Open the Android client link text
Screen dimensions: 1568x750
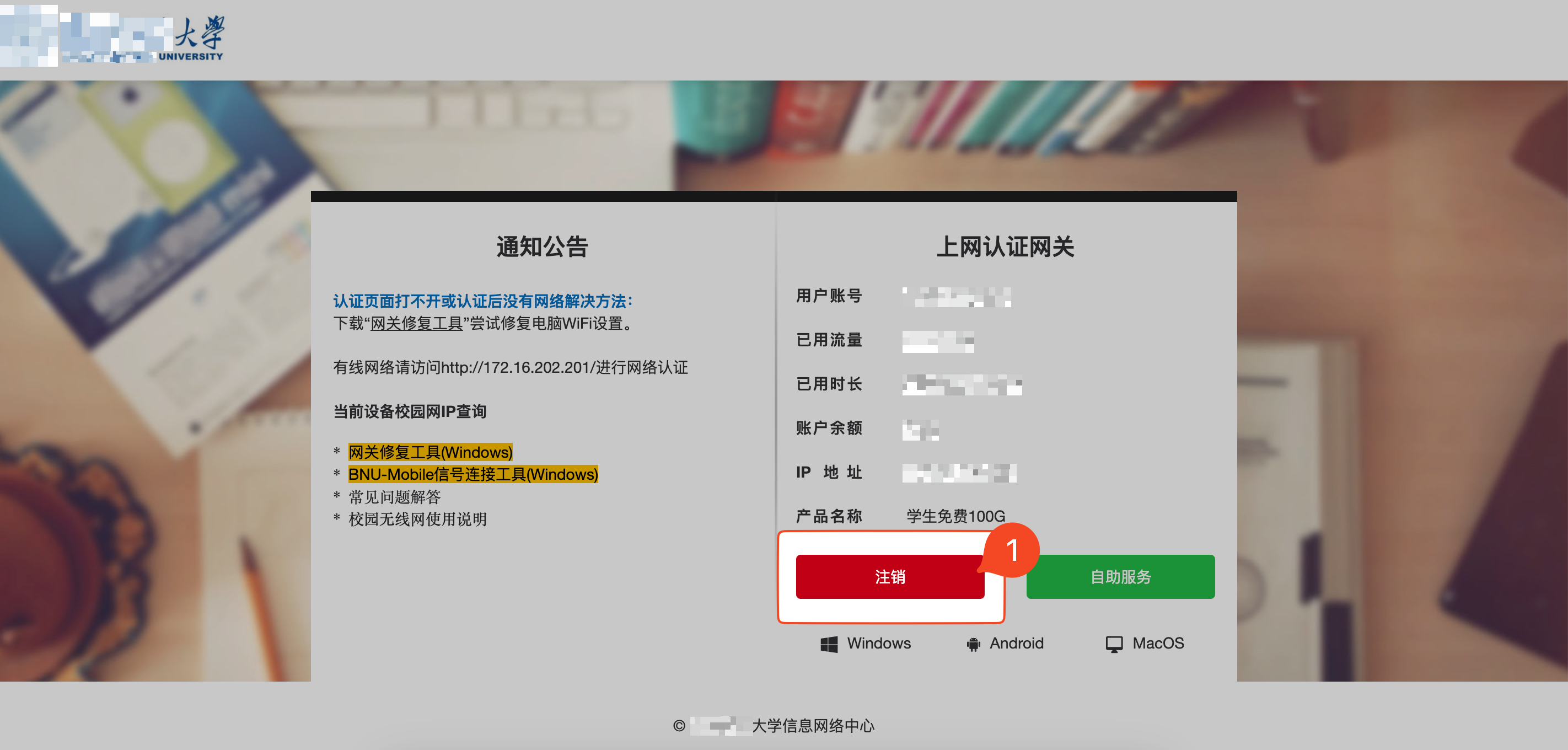click(1016, 644)
